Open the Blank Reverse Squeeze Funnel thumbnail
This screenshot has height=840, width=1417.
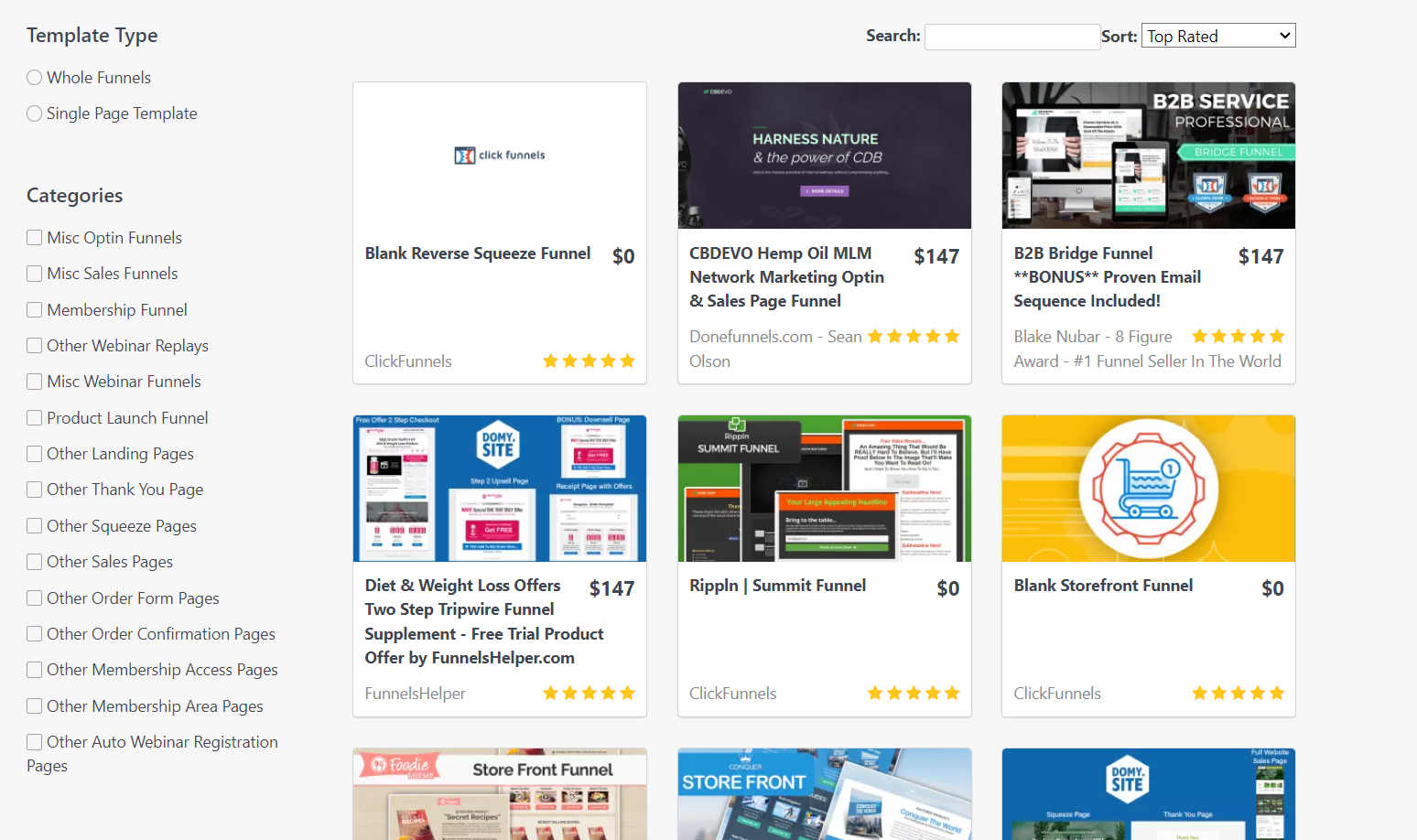500,156
